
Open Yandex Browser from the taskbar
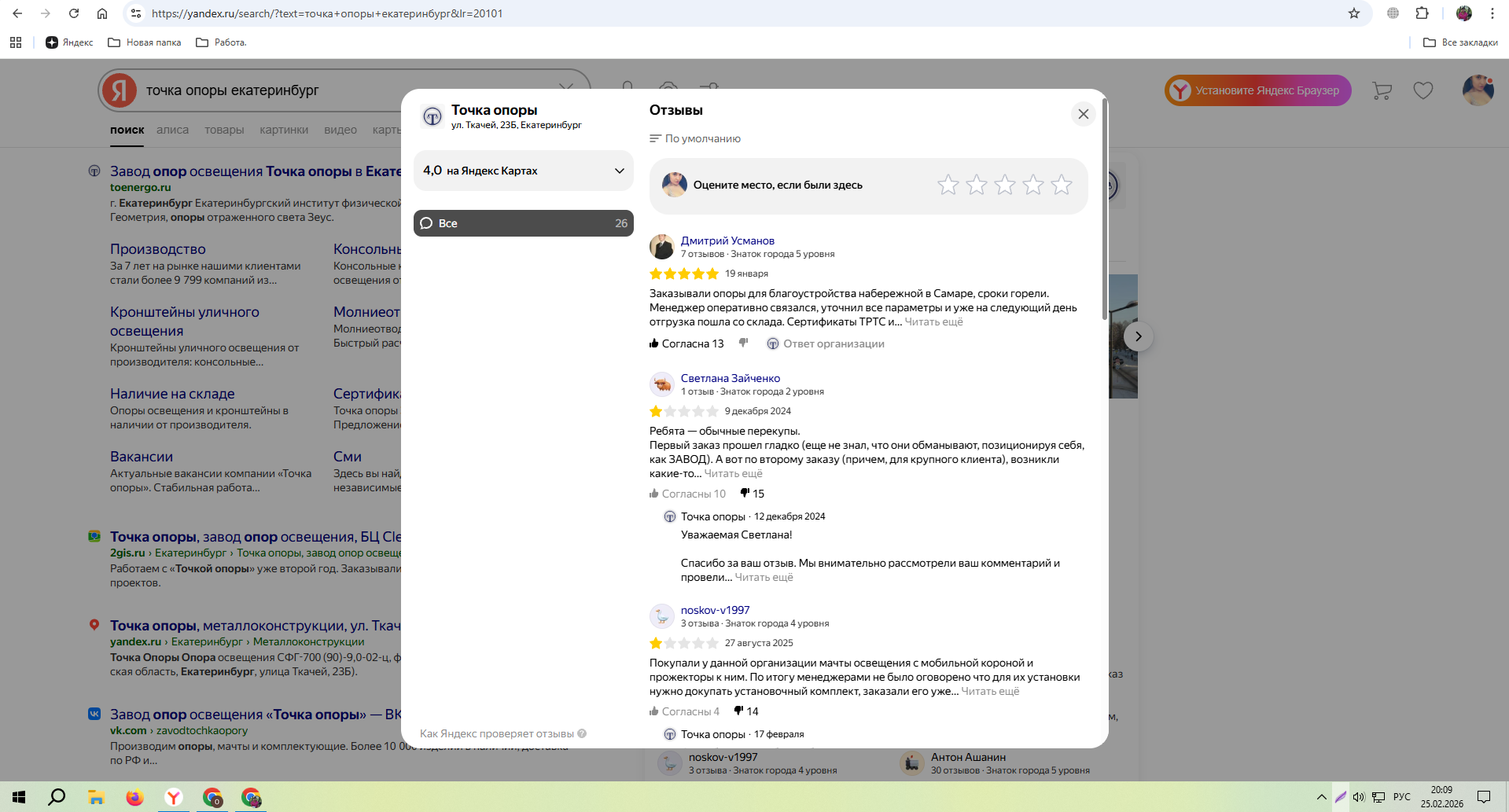coord(174,797)
